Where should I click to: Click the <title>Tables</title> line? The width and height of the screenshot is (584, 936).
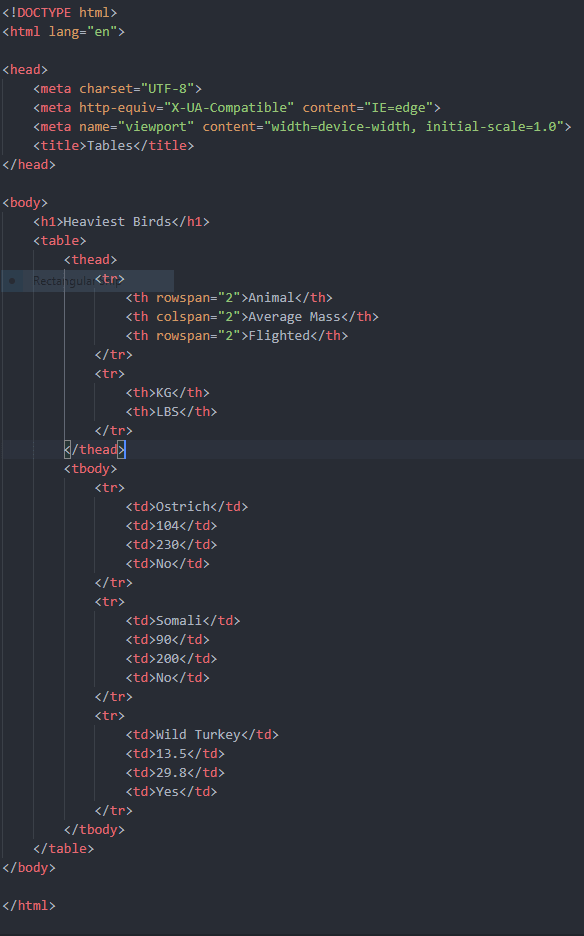113,146
